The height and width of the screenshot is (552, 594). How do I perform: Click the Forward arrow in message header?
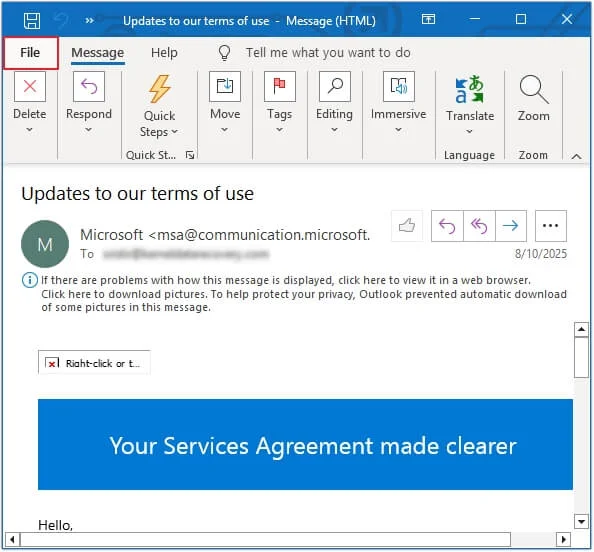pos(511,226)
